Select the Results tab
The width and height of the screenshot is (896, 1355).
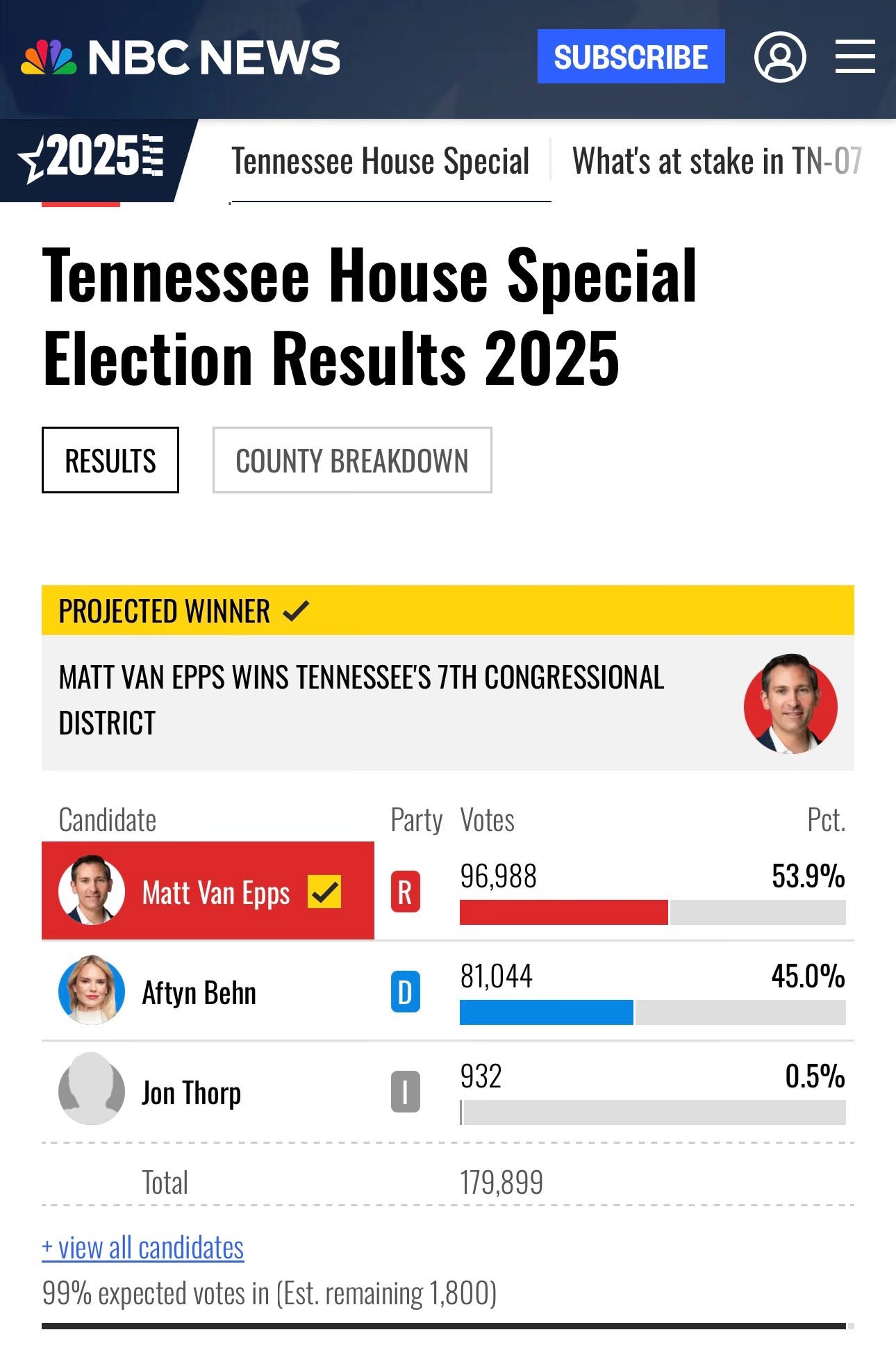tap(110, 460)
